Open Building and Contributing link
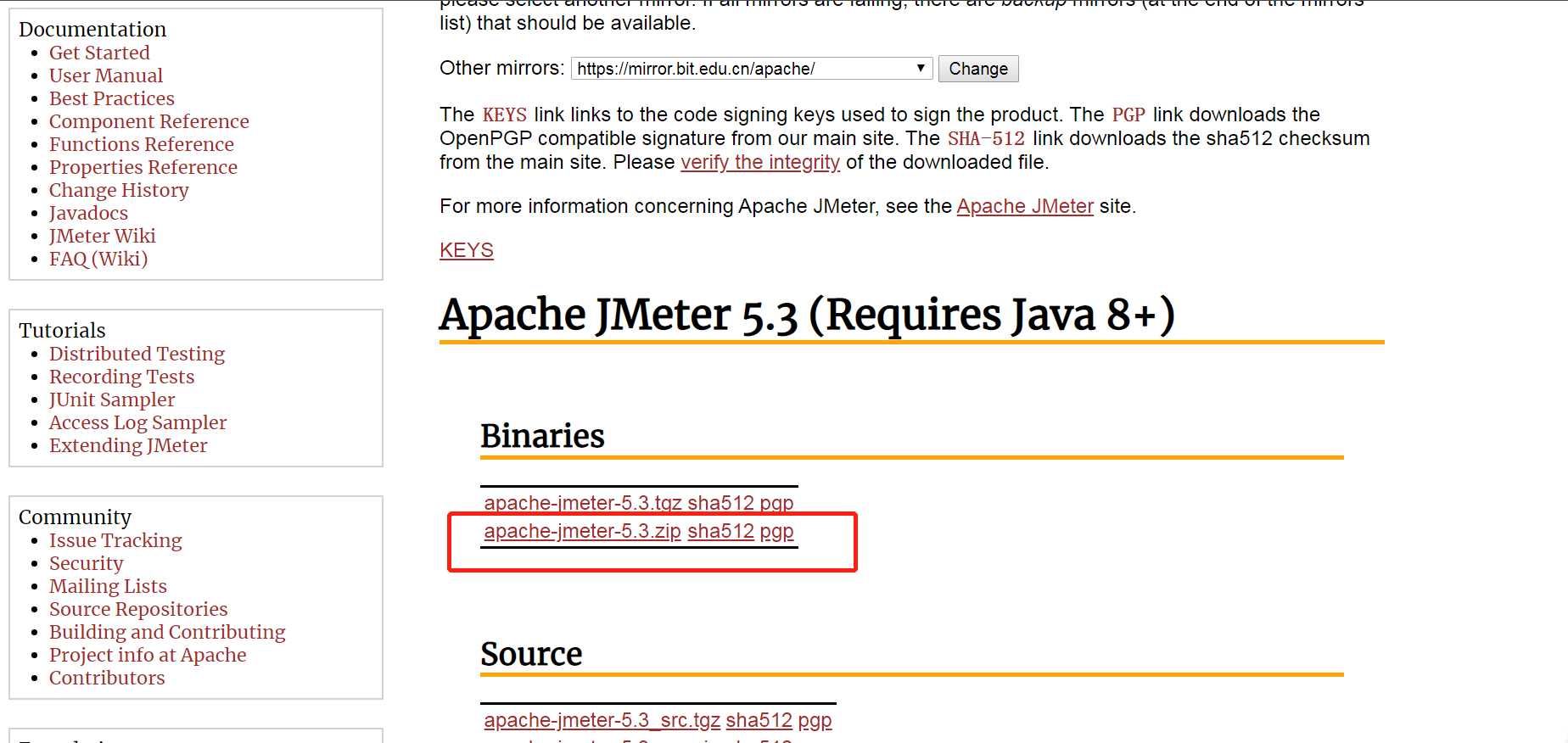 point(167,632)
